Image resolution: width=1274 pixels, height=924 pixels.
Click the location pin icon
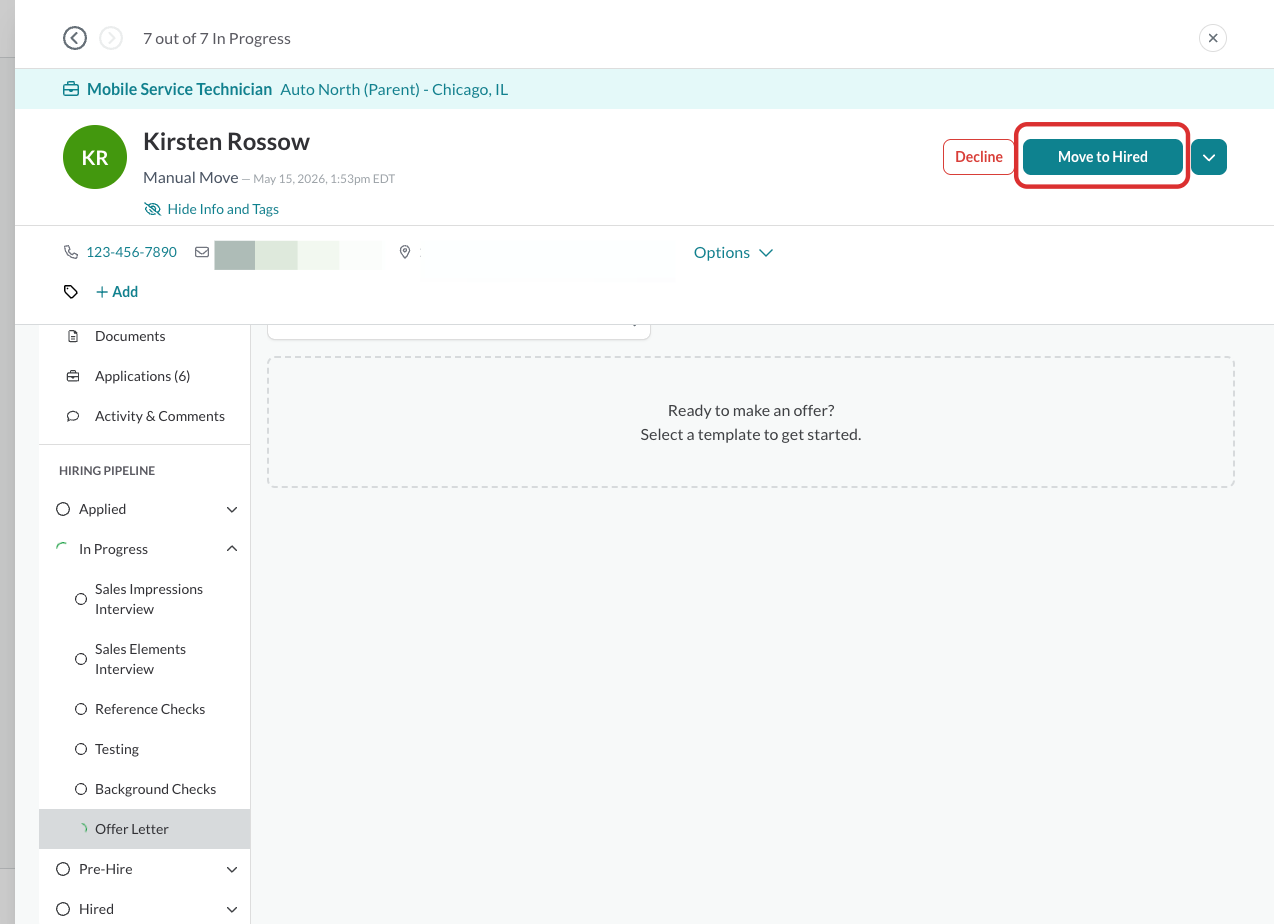[x=405, y=252]
